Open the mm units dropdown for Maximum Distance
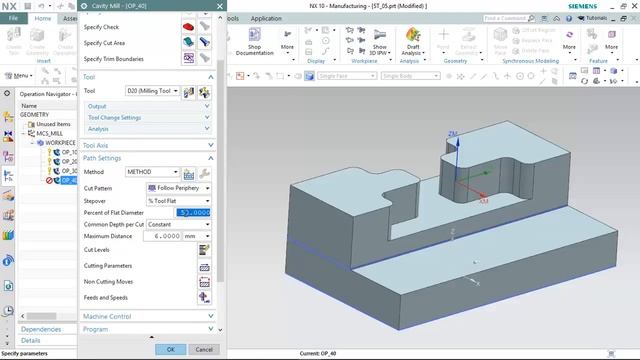The image size is (640, 360). [197, 236]
